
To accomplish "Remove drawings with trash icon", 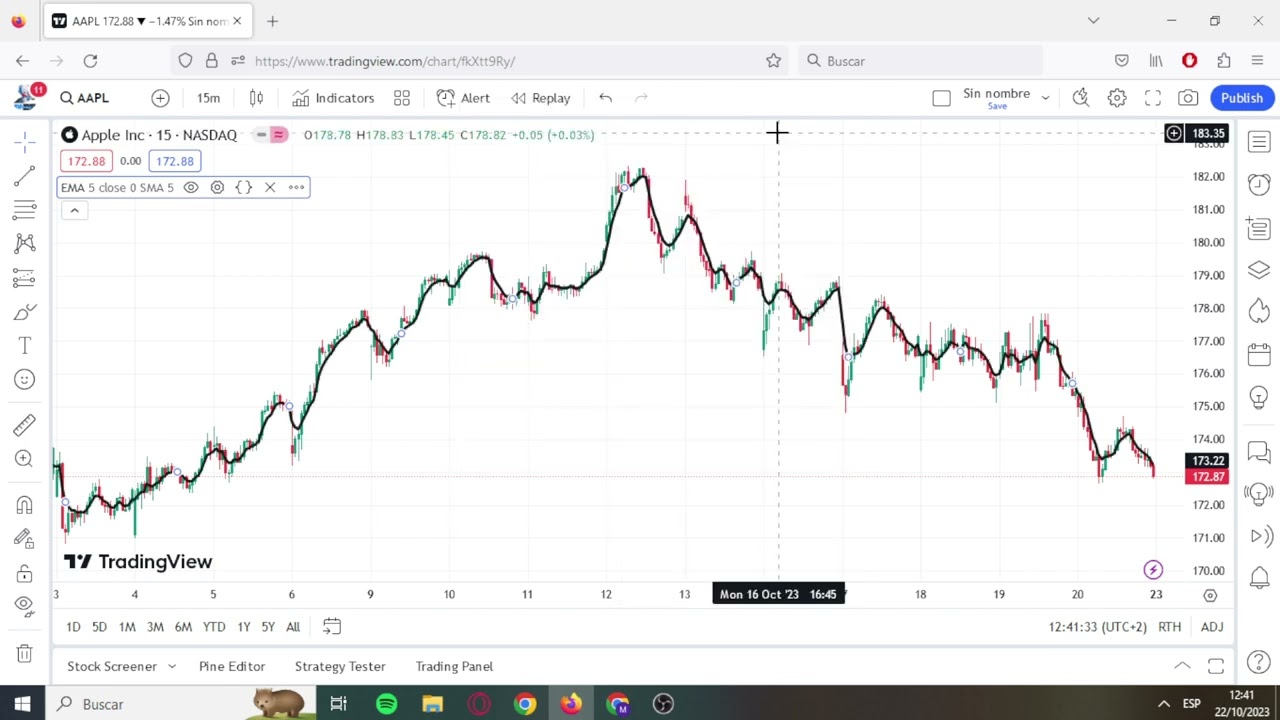I will tap(25, 653).
